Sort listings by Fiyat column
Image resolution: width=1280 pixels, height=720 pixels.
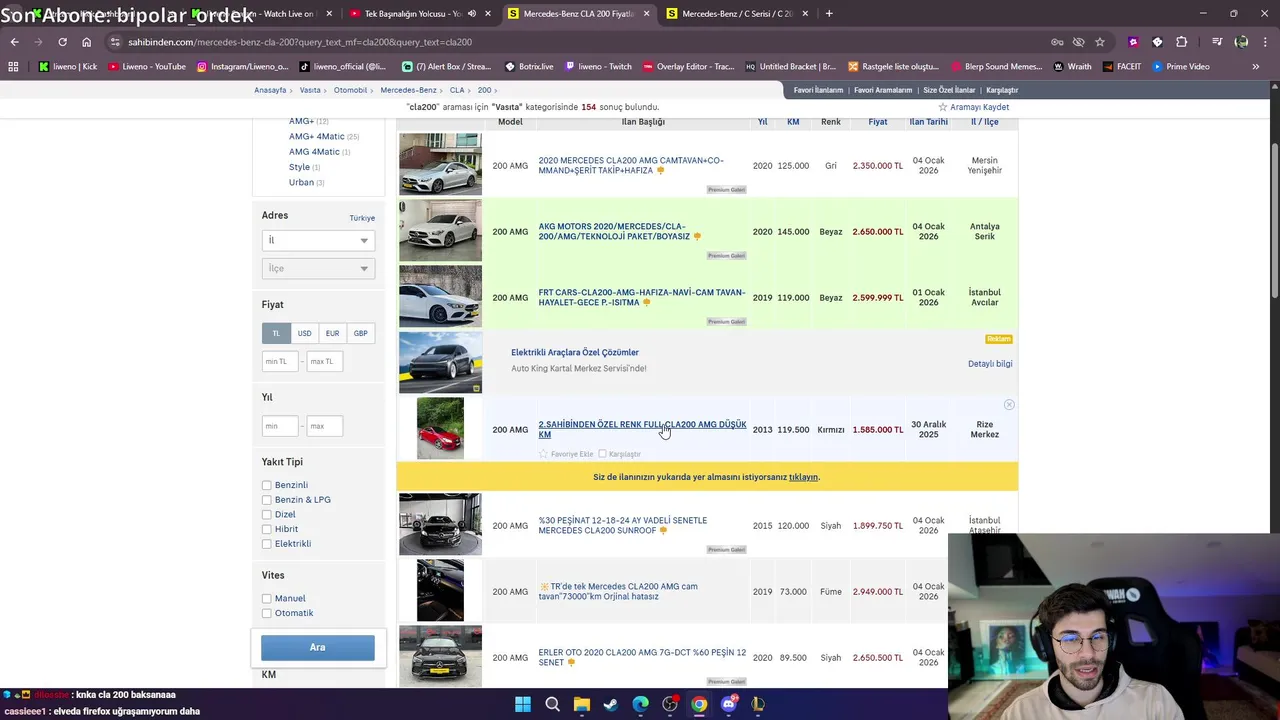878,122
